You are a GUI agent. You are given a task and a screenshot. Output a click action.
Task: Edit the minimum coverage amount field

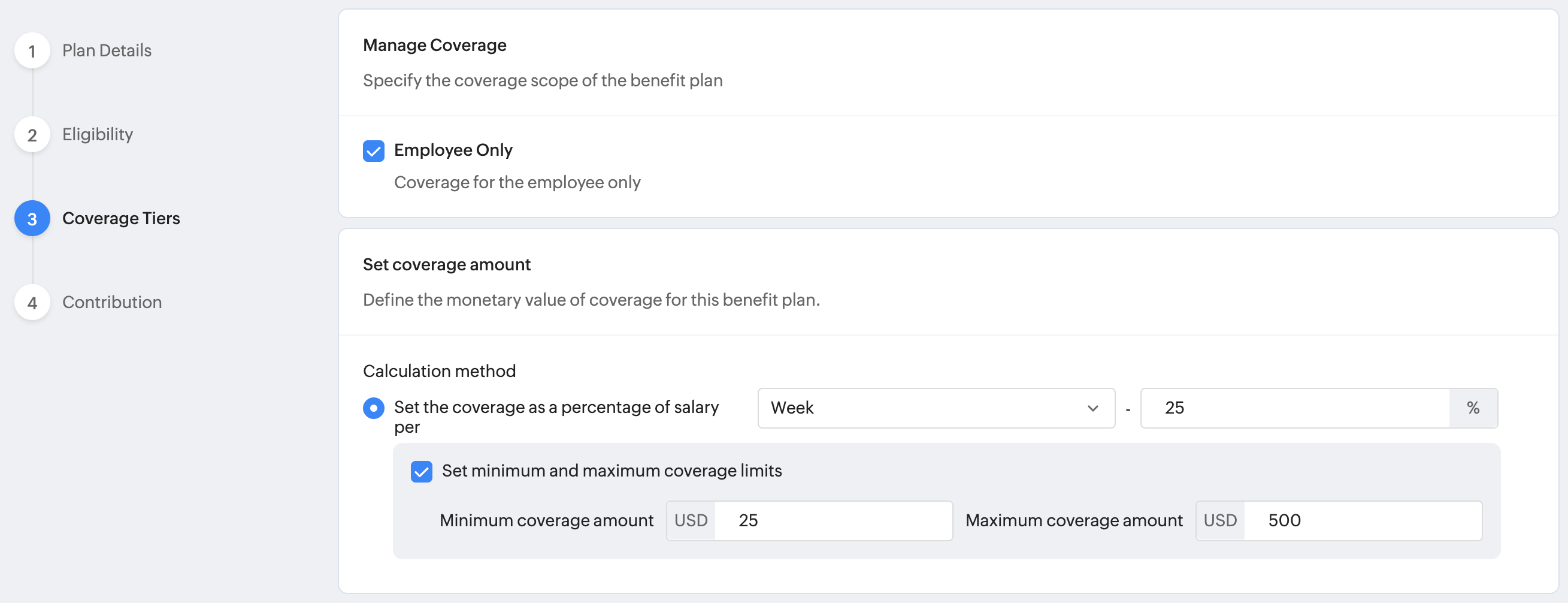(x=833, y=521)
